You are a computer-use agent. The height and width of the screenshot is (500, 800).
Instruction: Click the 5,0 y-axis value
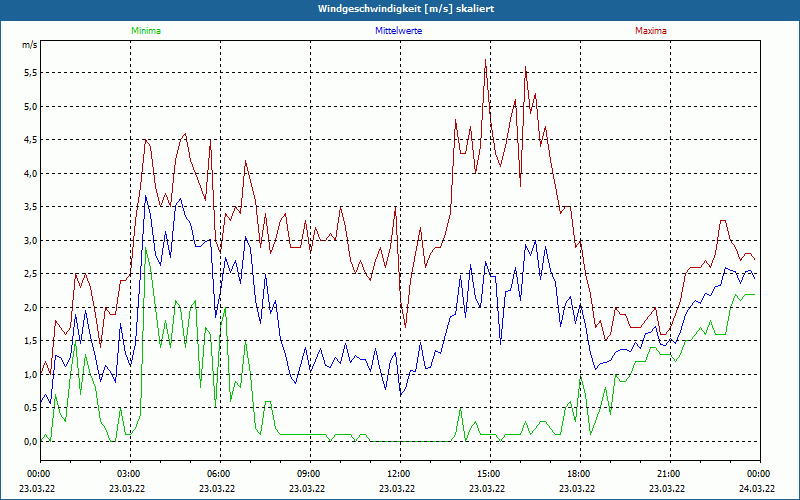coord(31,107)
